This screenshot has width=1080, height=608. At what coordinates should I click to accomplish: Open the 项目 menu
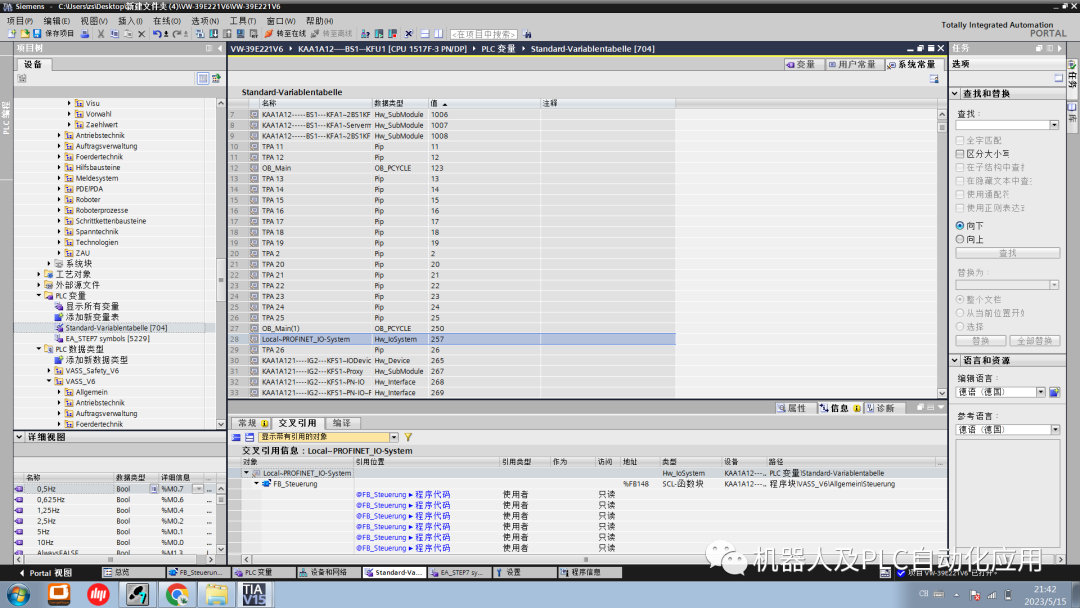coord(19,21)
